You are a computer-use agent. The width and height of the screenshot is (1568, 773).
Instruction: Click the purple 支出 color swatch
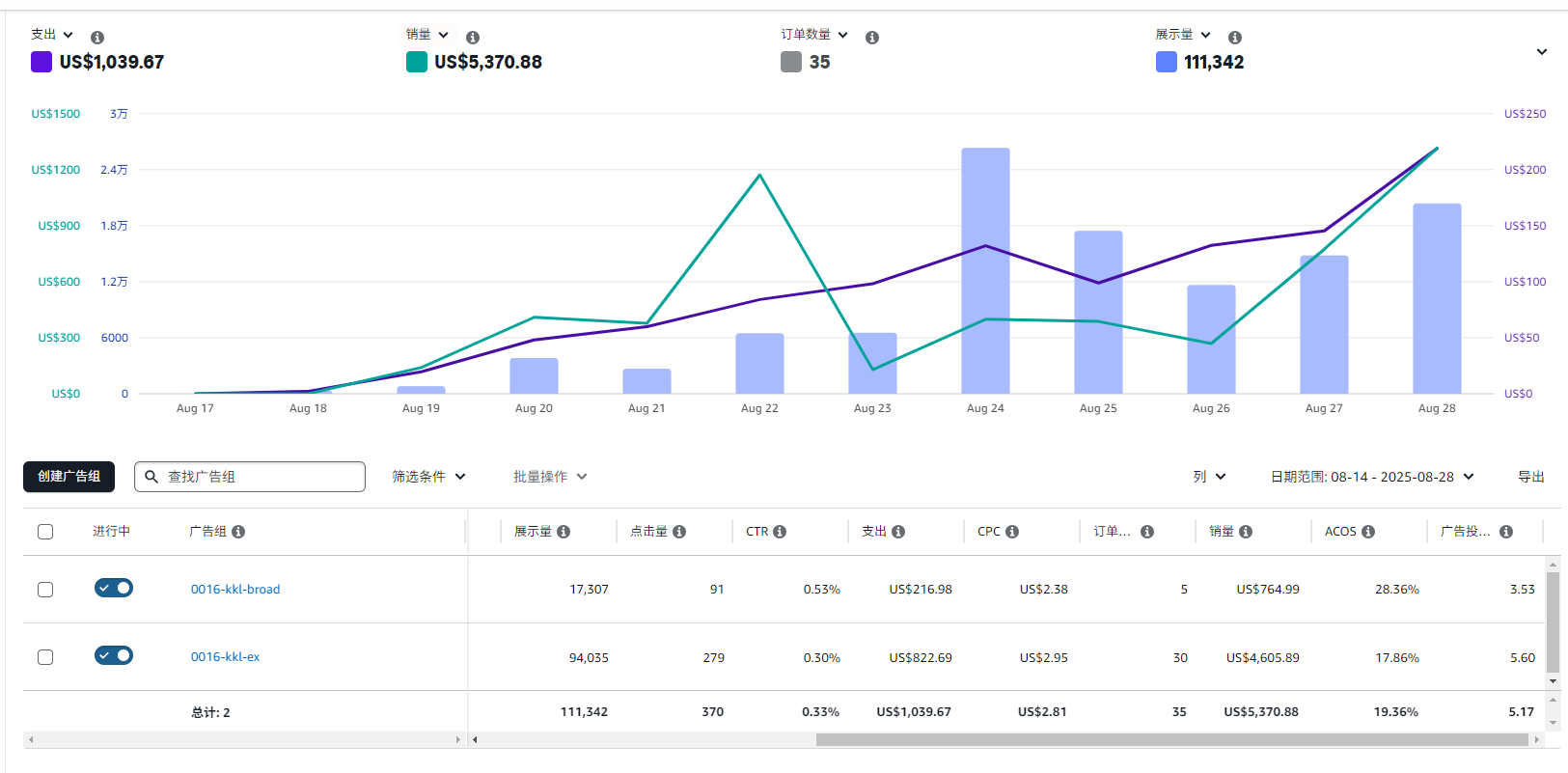tap(41, 62)
